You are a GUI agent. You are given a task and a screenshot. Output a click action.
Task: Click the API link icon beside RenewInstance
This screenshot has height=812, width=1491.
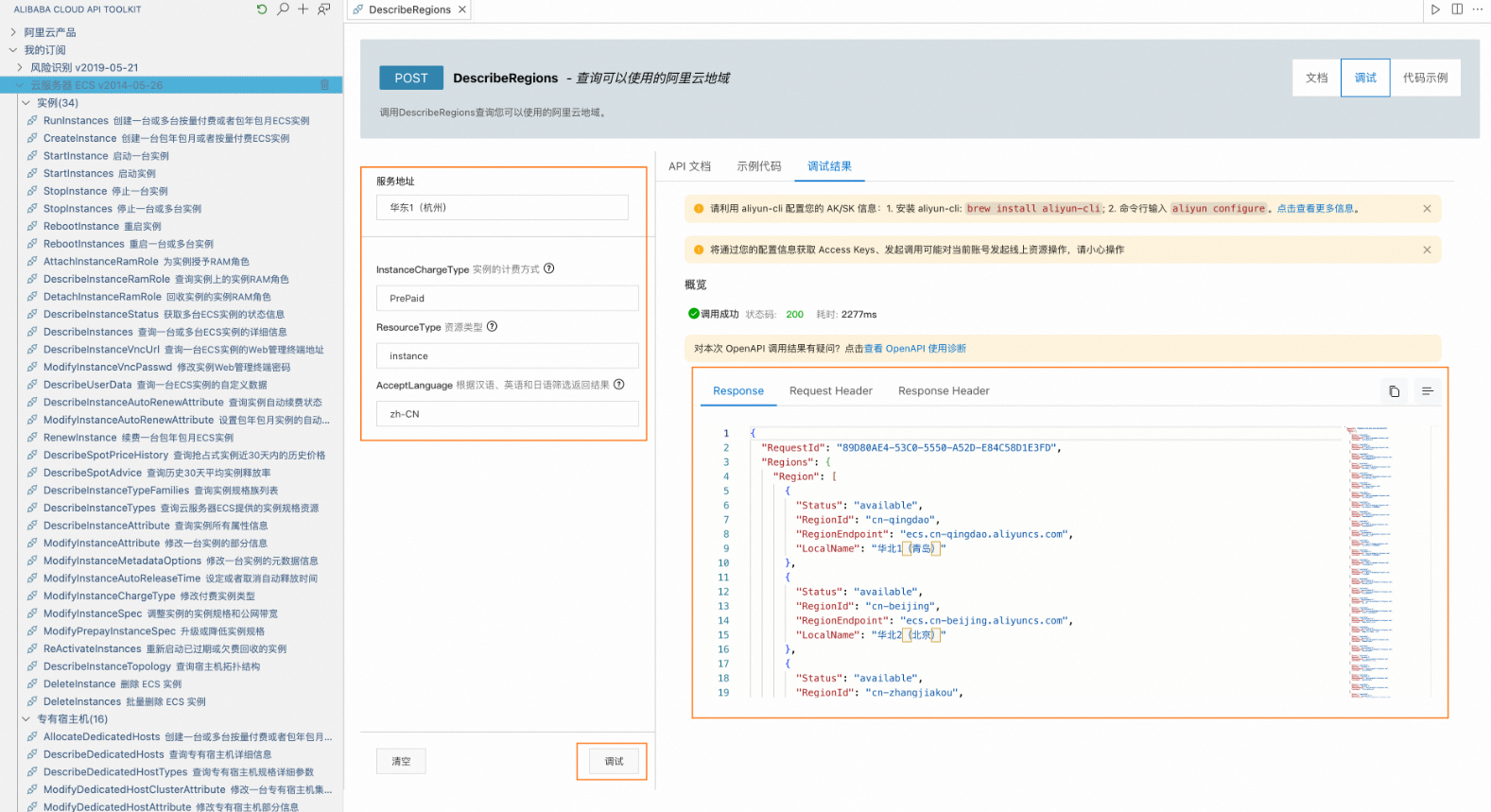click(x=32, y=438)
